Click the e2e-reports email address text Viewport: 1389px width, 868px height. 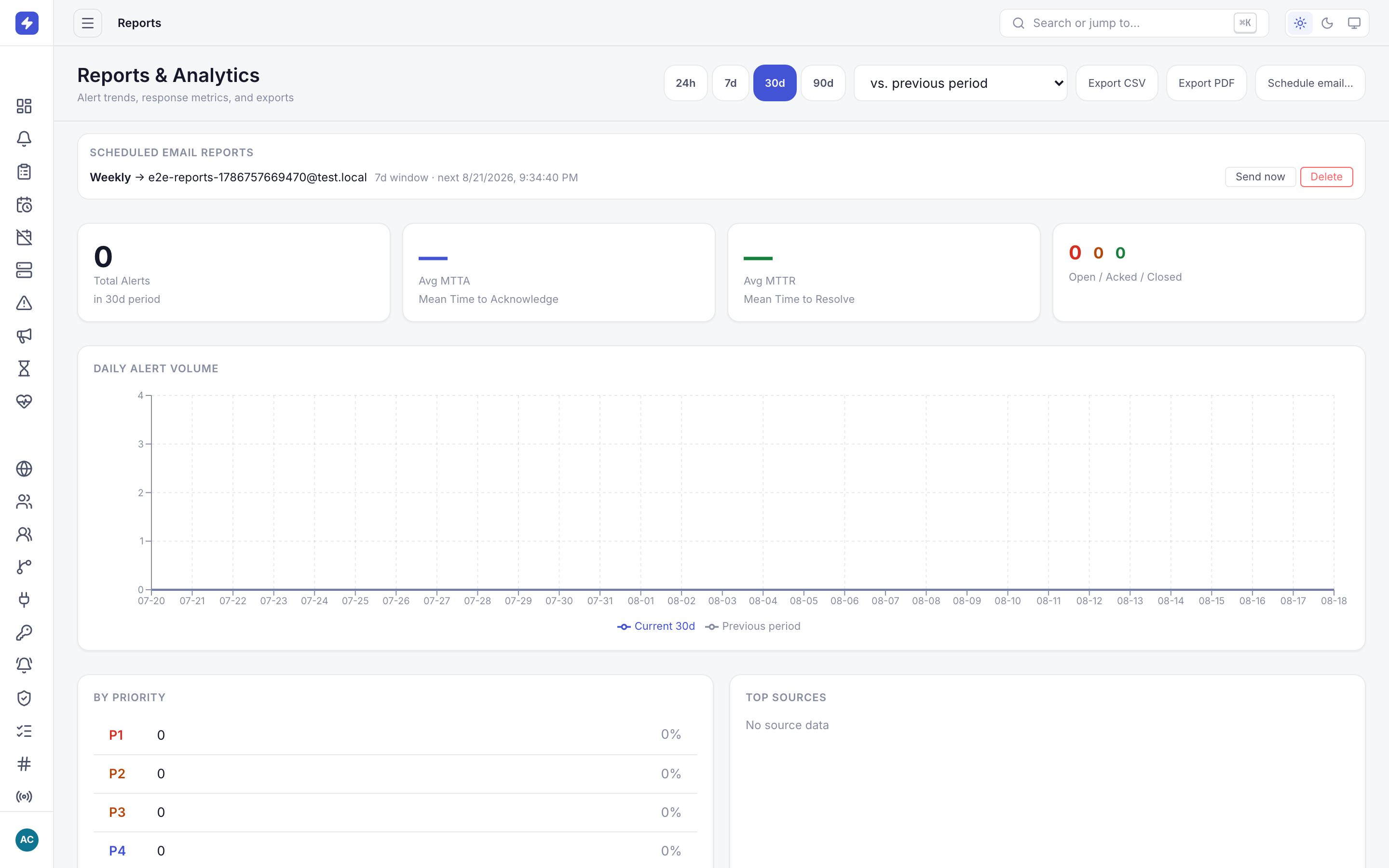tap(257, 177)
